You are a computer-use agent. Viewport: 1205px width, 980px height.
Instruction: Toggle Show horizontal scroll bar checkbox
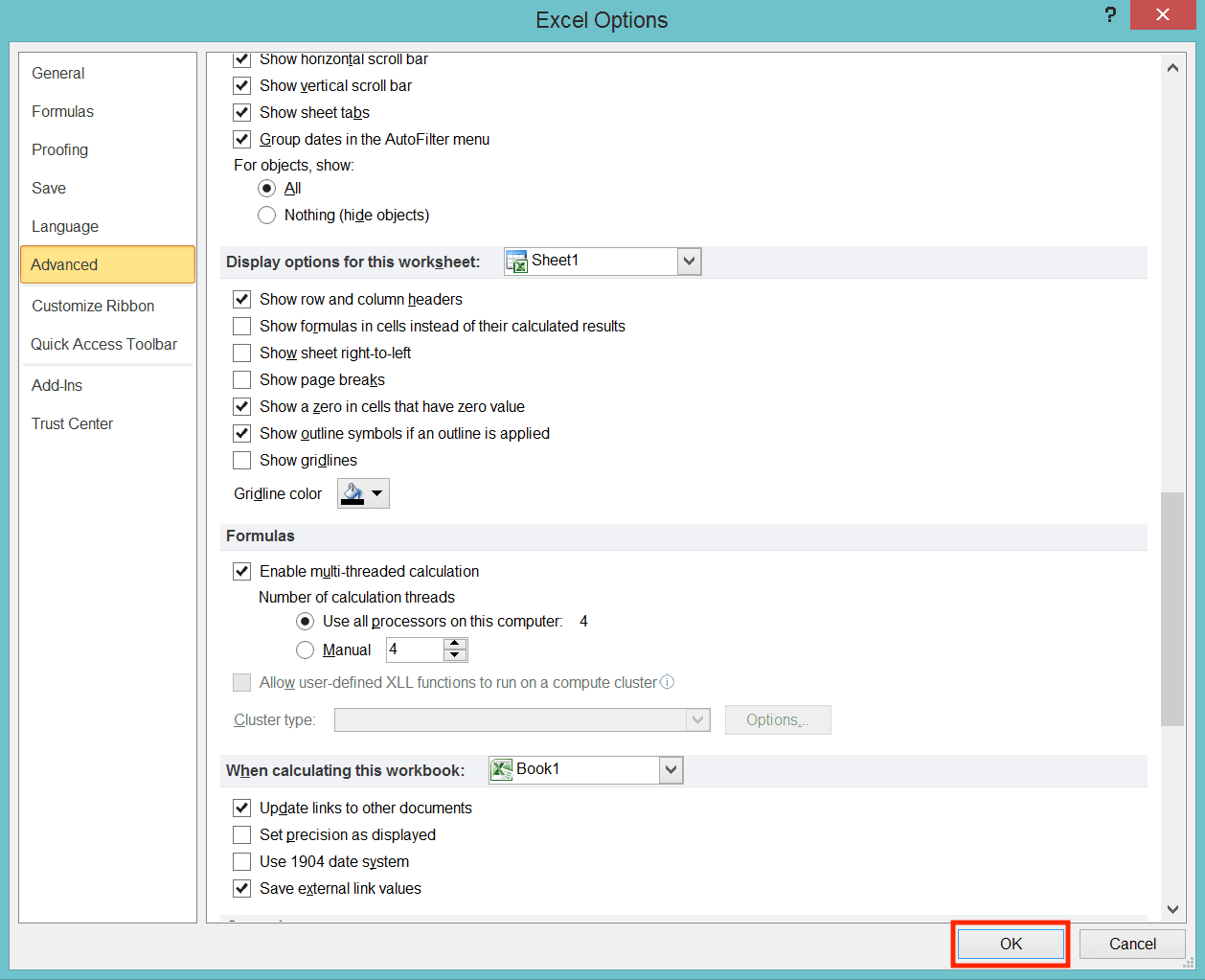coord(242,59)
